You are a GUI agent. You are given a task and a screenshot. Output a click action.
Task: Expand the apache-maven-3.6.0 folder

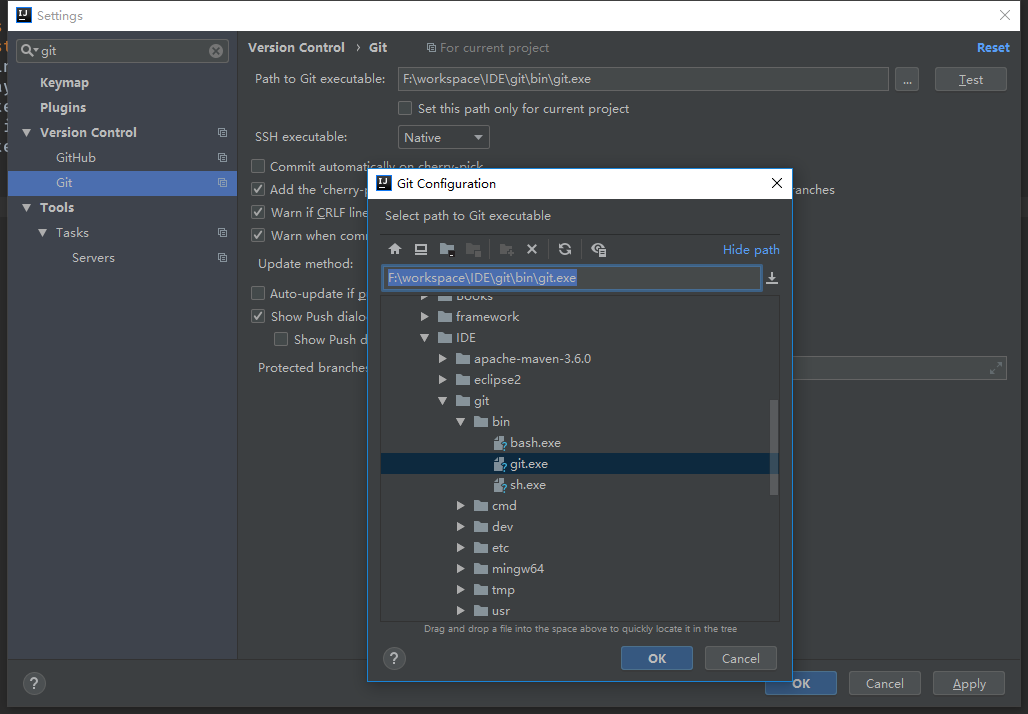tap(443, 358)
